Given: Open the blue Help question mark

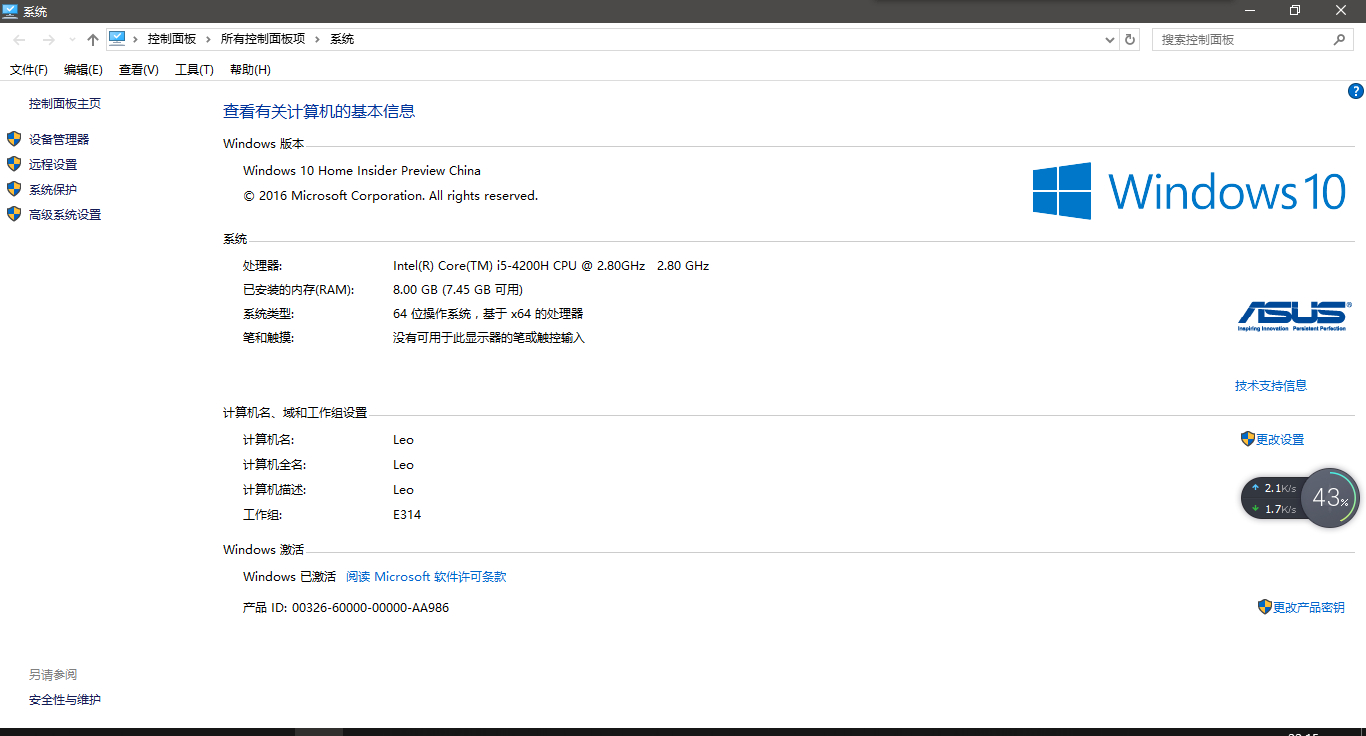Looking at the screenshot, I should 1356,91.
